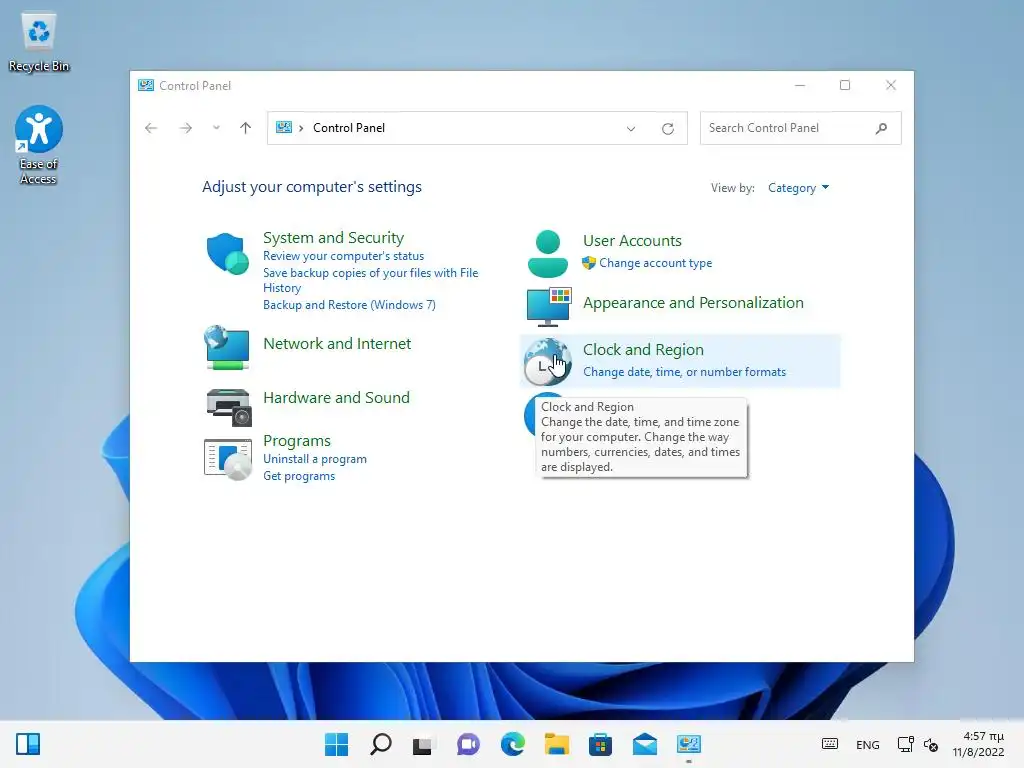
Task: Click the ENG language indicator
Action: 867,744
